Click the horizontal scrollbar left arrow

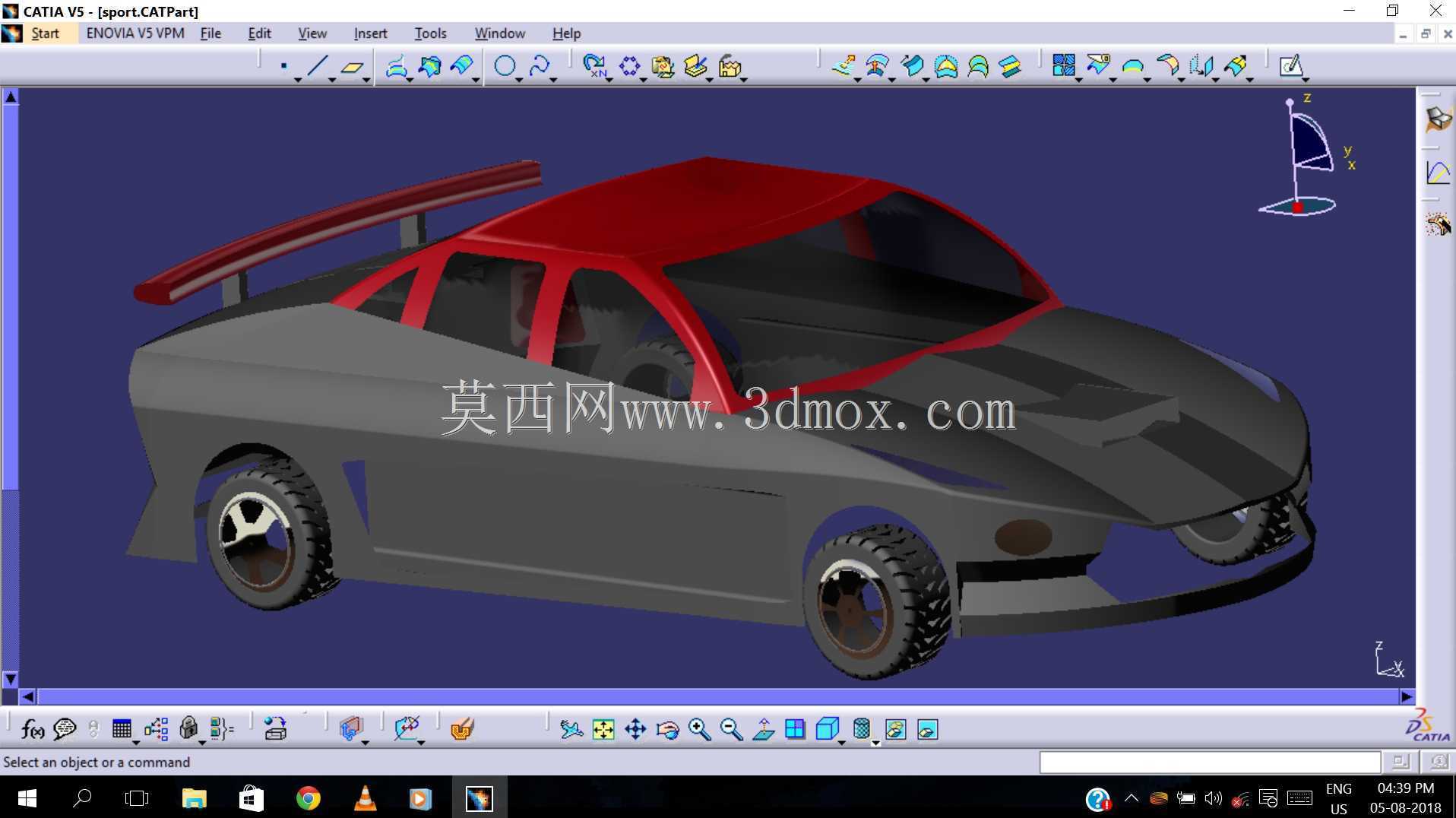click(x=28, y=696)
